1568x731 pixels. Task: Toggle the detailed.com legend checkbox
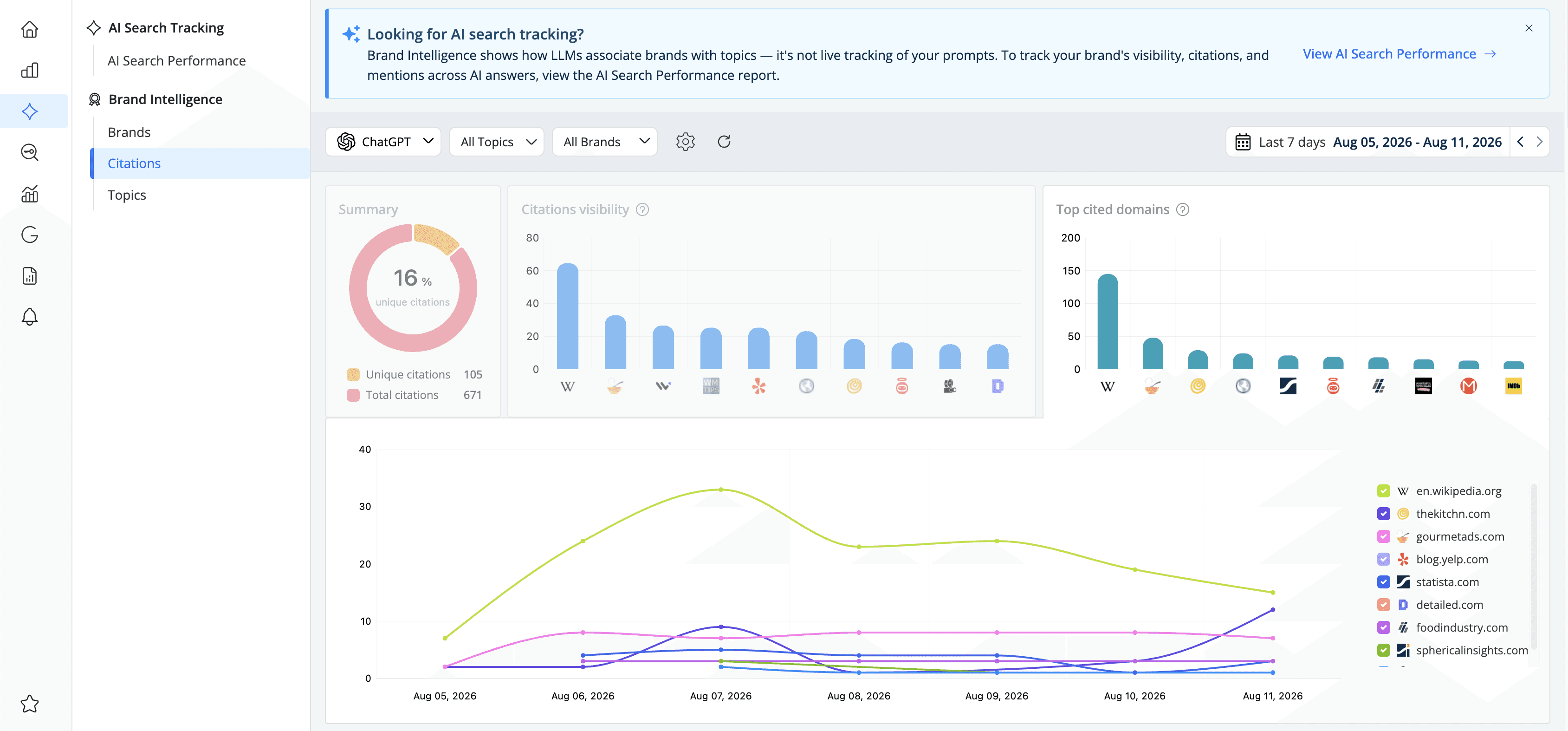pyautogui.click(x=1383, y=605)
